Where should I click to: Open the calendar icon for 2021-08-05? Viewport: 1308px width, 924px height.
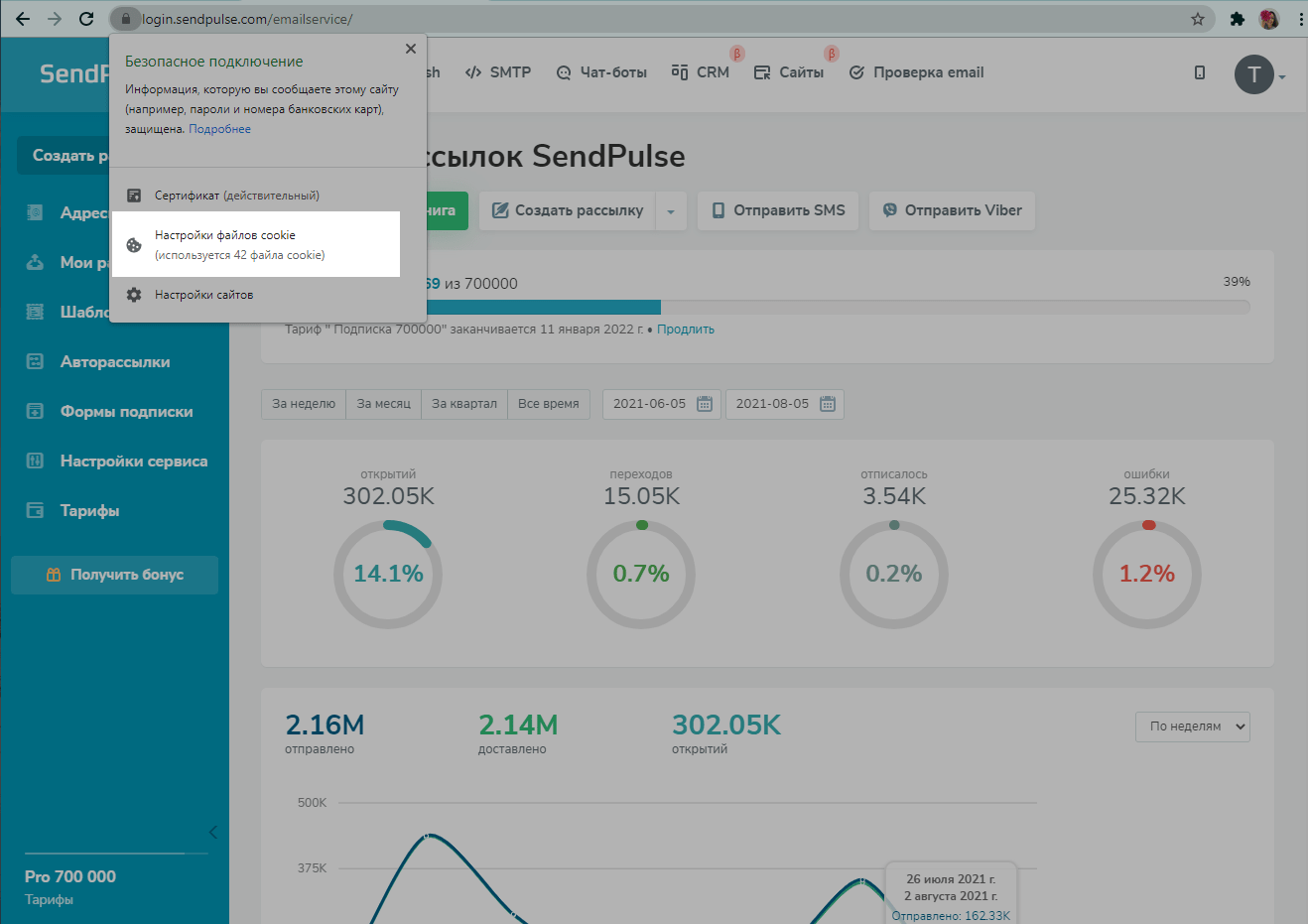[828, 404]
